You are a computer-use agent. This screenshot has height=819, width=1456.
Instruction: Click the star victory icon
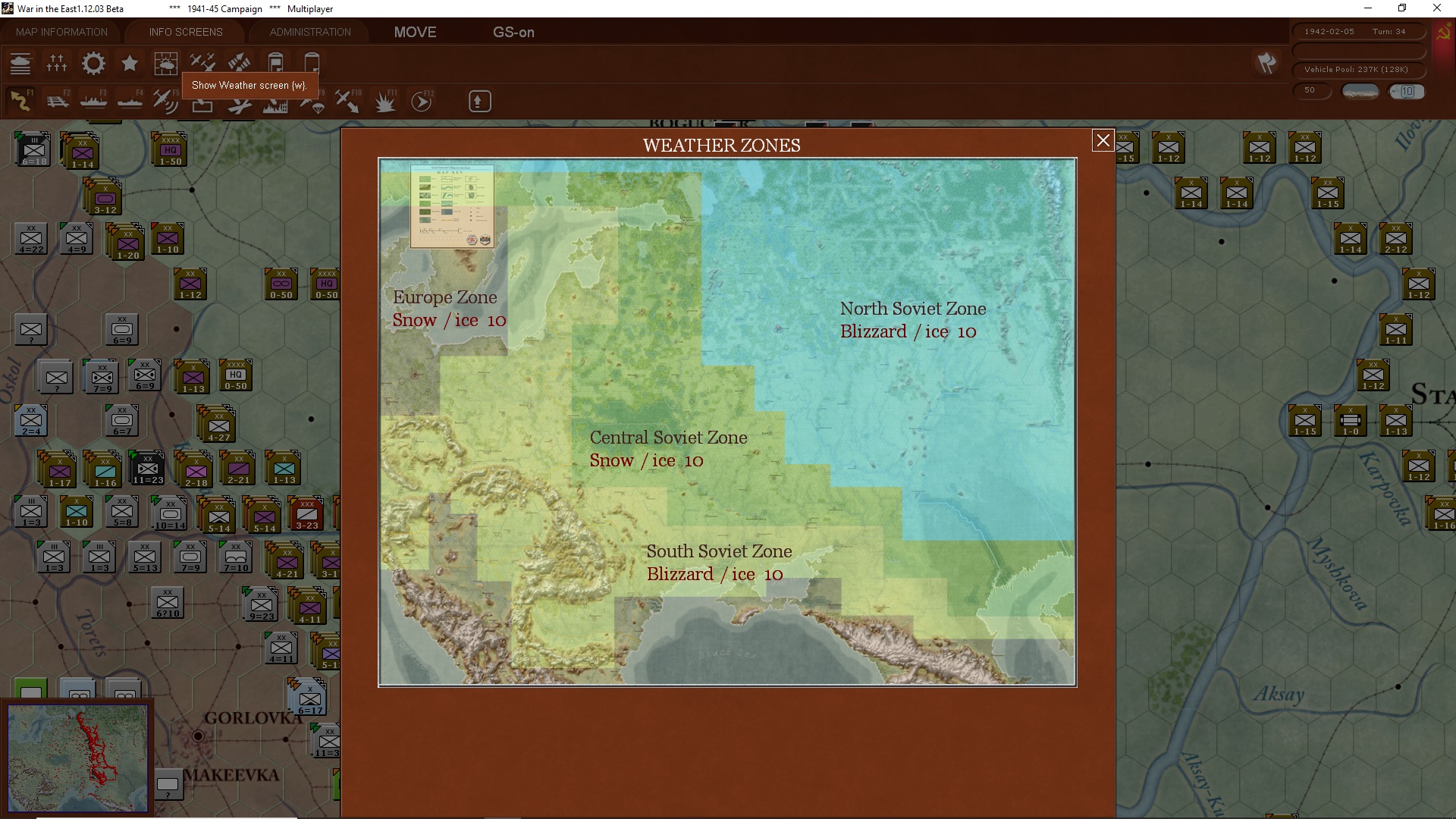coord(130,64)
